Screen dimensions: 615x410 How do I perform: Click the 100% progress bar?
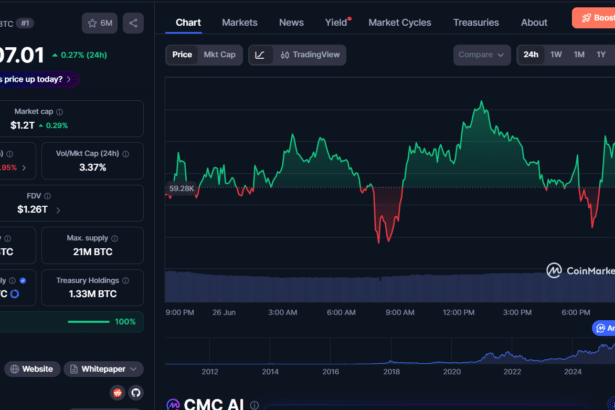89,322
